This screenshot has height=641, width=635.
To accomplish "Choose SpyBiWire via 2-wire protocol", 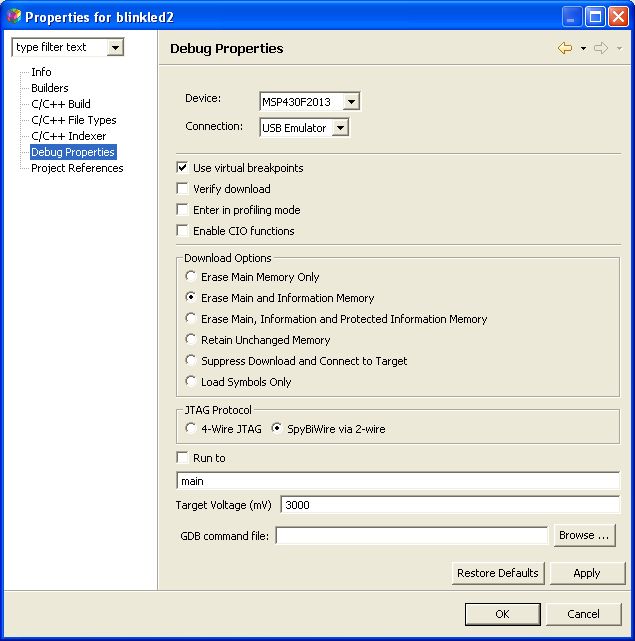I will pos(277,428).
